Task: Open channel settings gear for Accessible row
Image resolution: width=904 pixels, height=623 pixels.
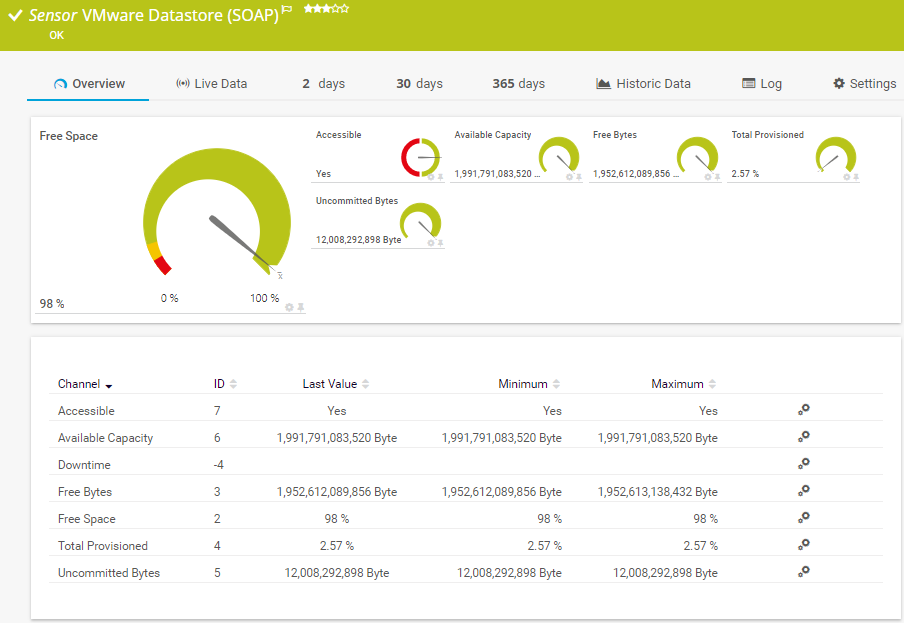Action: [x=803, y=410]
